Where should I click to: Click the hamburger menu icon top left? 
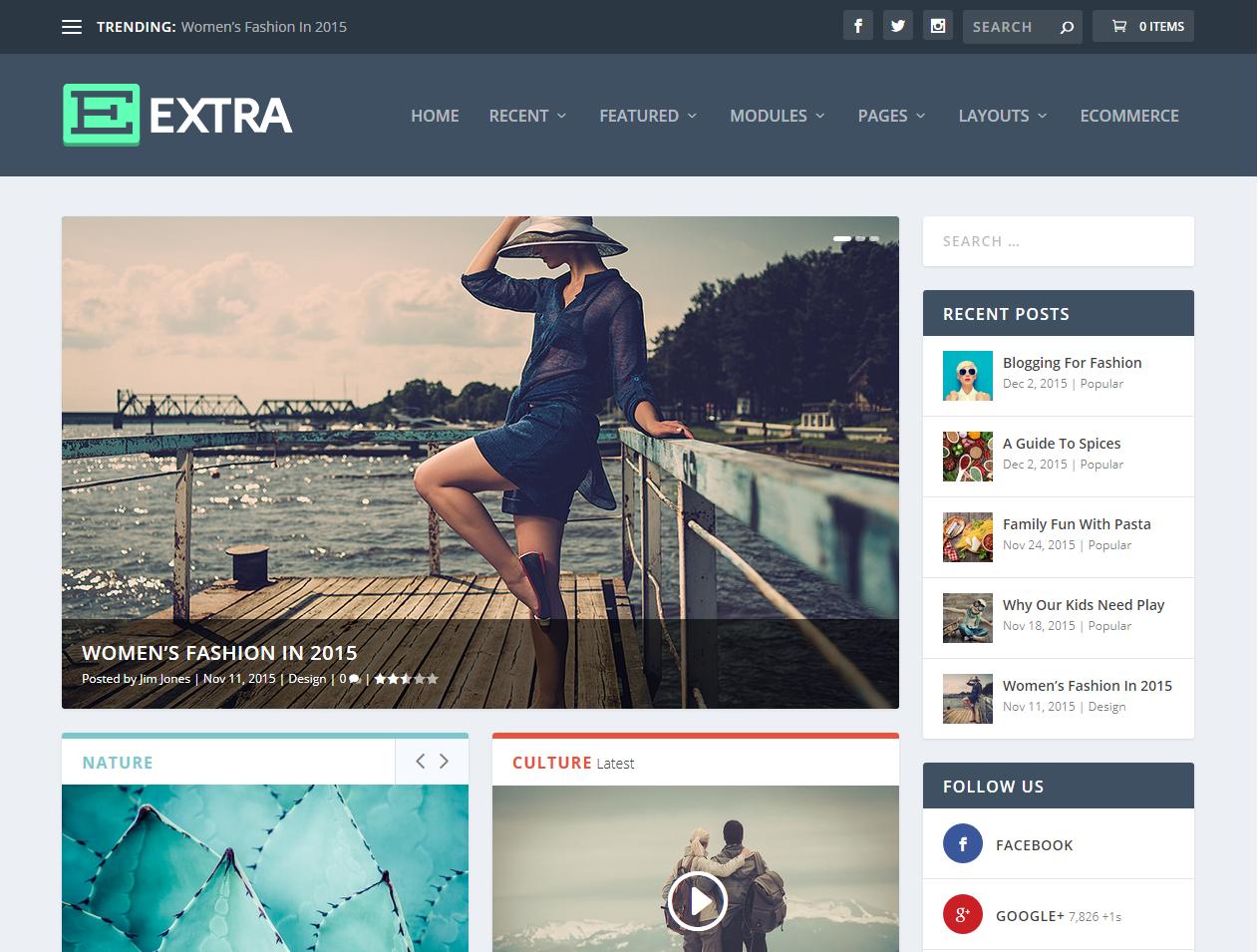(x=71, y=26)
